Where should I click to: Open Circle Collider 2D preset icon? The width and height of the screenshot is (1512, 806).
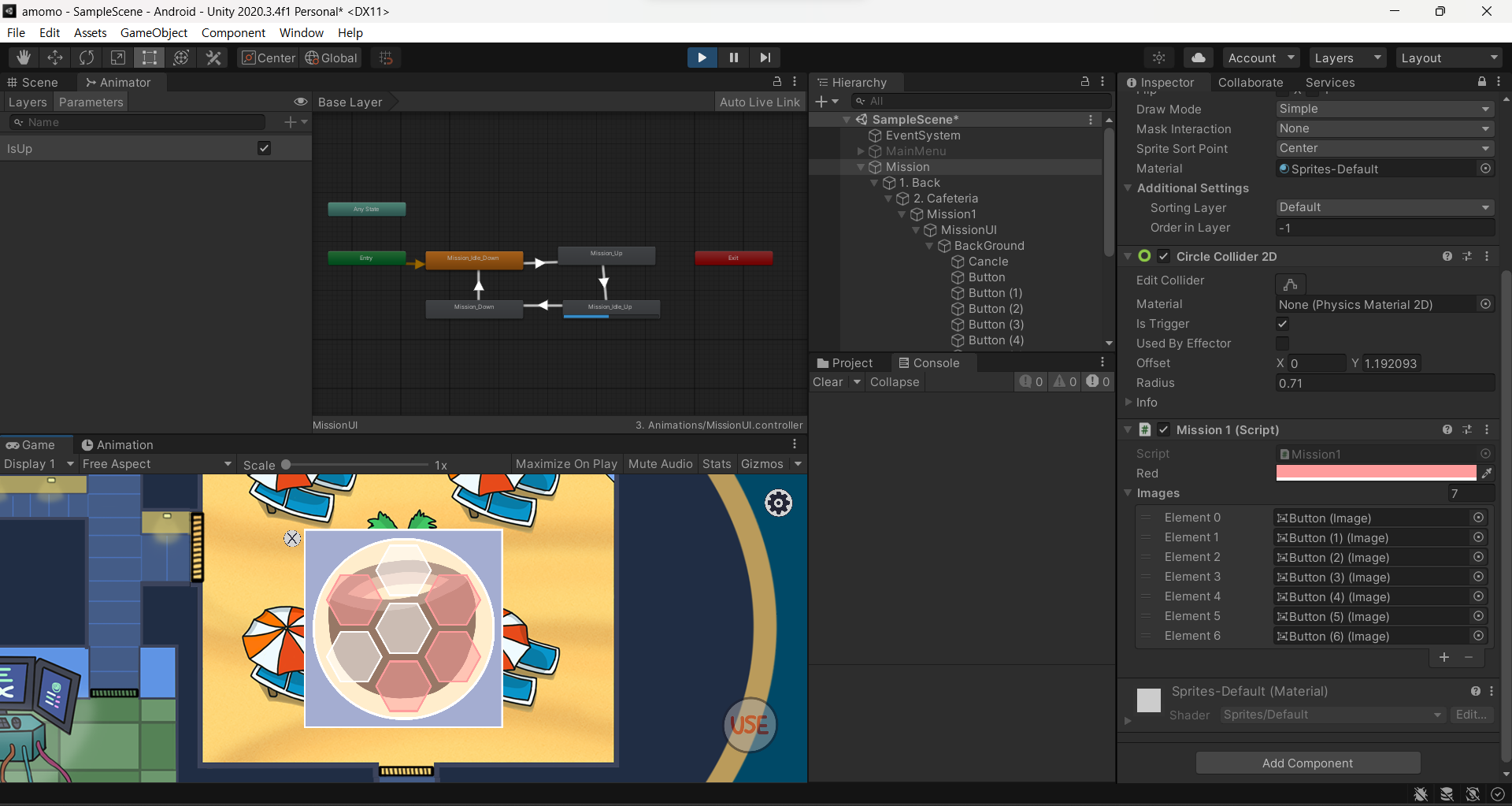(1467, 256)
